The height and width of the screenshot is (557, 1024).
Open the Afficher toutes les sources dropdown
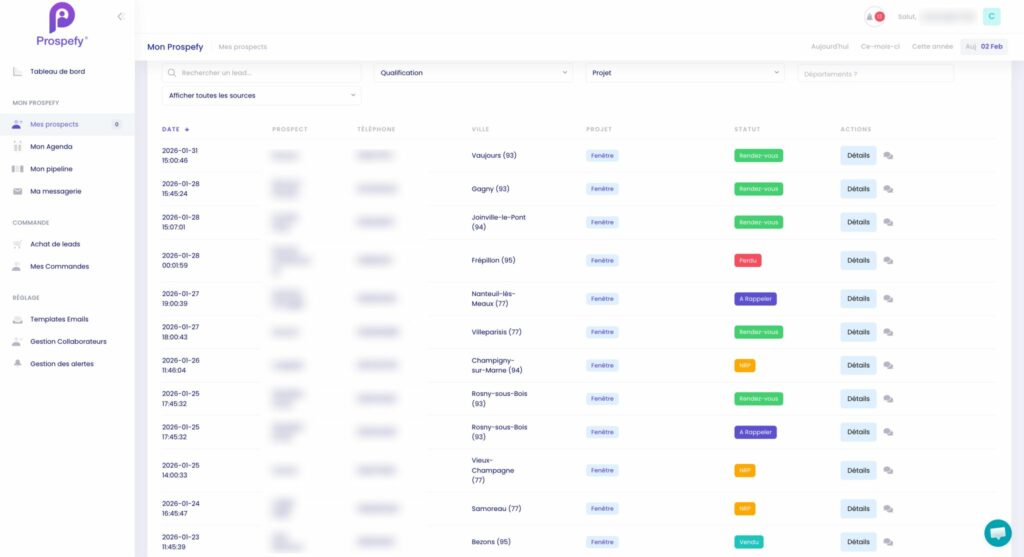[261, 96]
